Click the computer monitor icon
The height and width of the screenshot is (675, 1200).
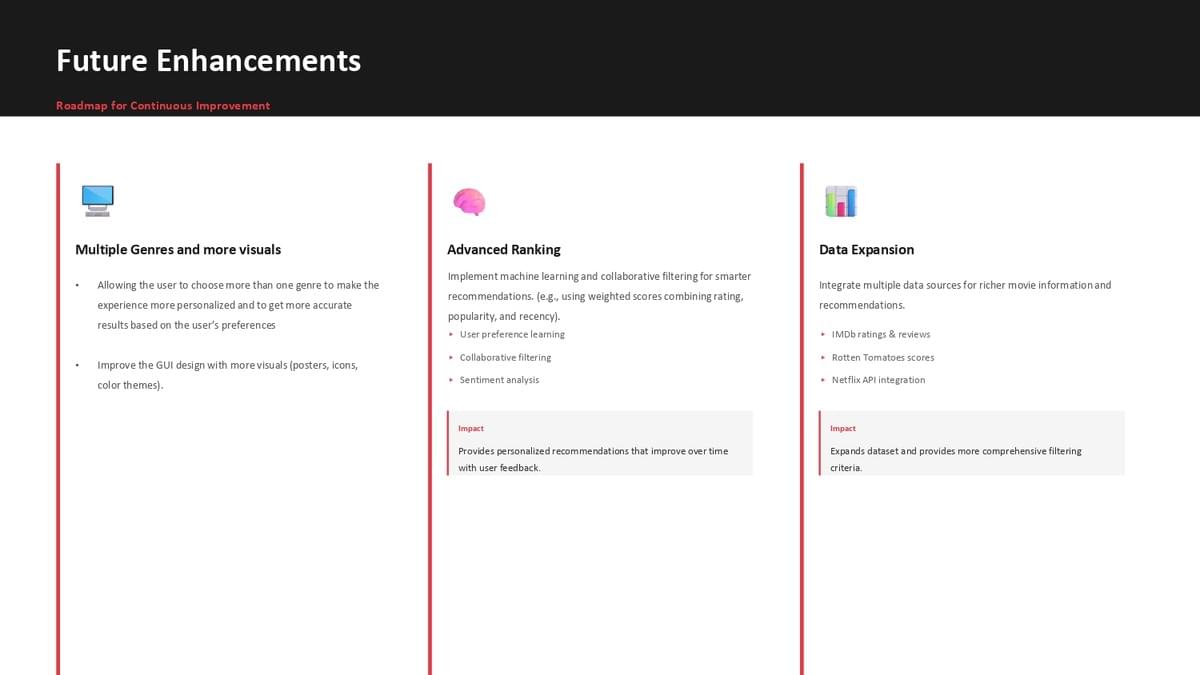(97, 201)
